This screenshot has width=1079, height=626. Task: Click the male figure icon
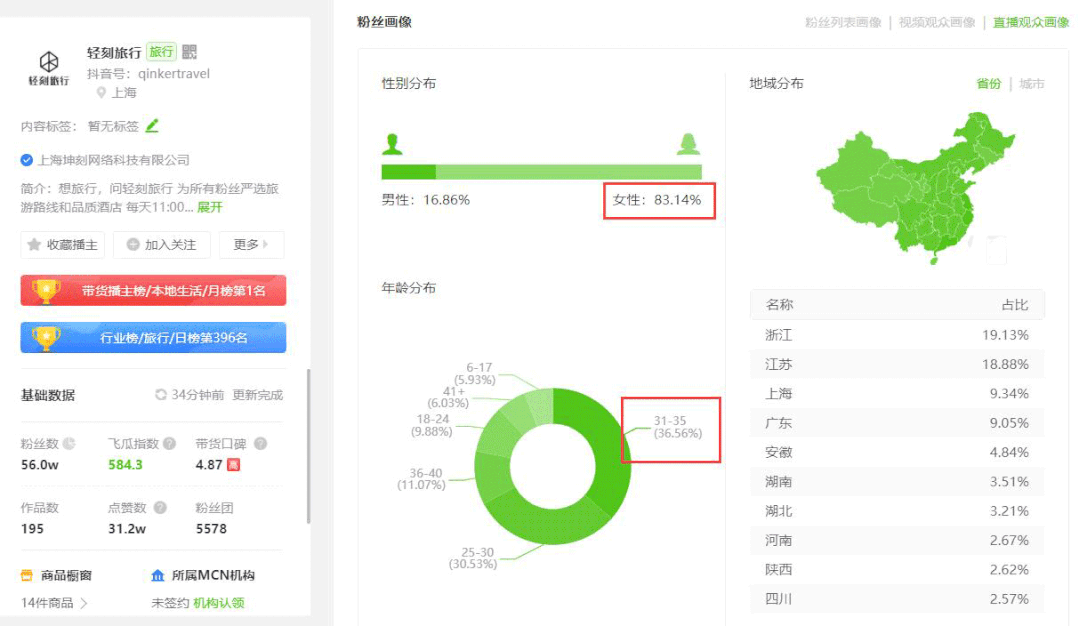point(392,144)
